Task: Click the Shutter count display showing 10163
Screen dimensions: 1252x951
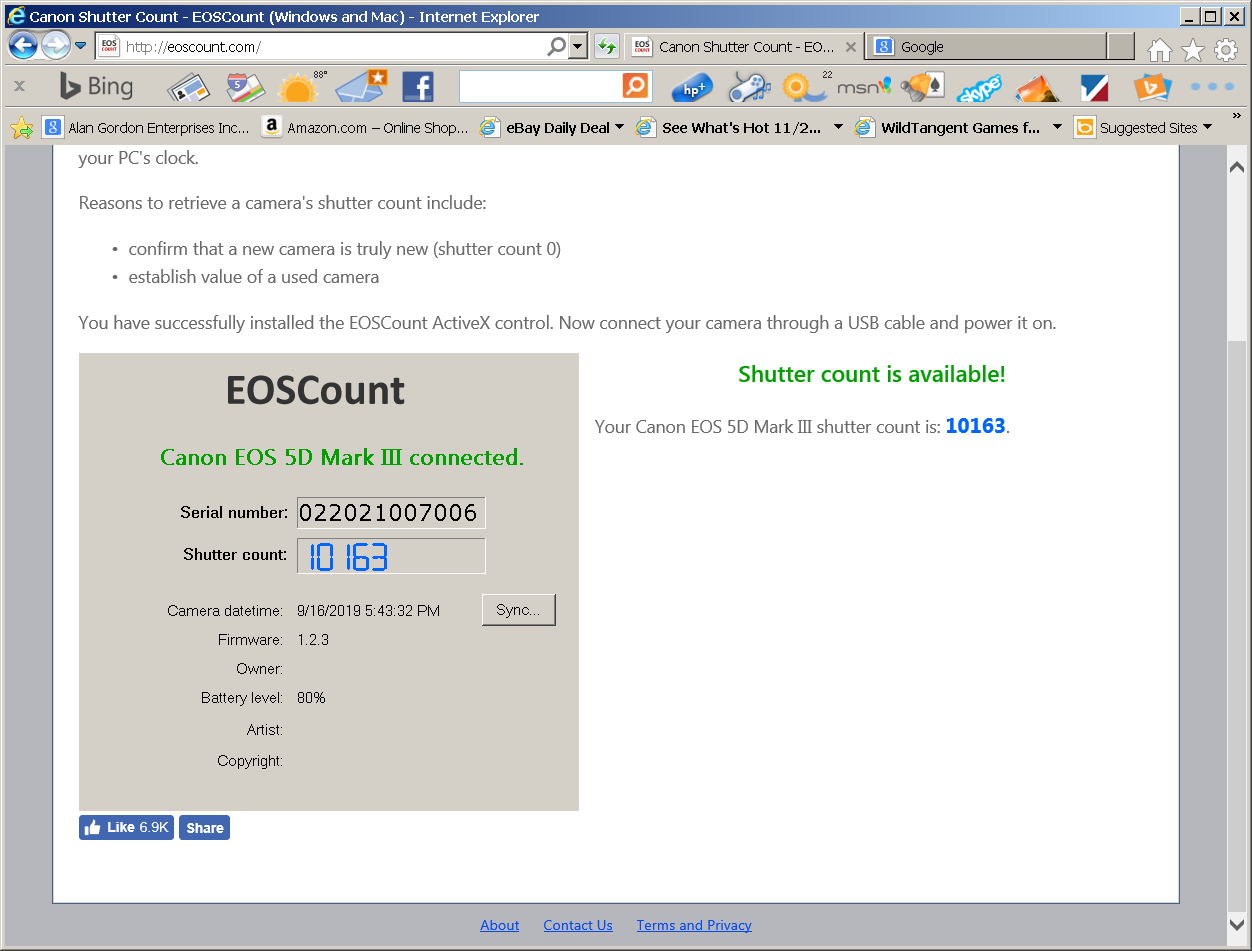Action: 391,556
